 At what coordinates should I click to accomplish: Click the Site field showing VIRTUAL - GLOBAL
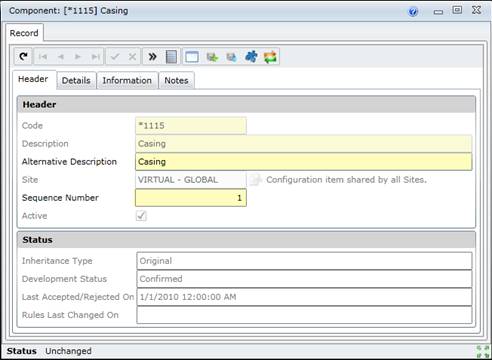[191, 180]
